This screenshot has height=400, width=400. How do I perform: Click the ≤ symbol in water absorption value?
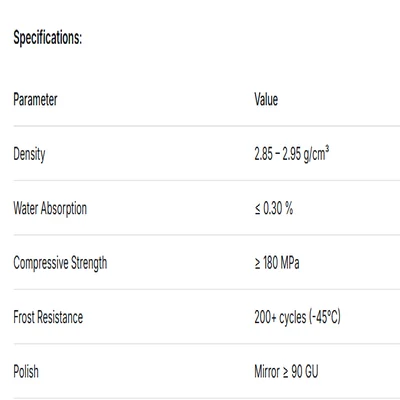[258, 209]
